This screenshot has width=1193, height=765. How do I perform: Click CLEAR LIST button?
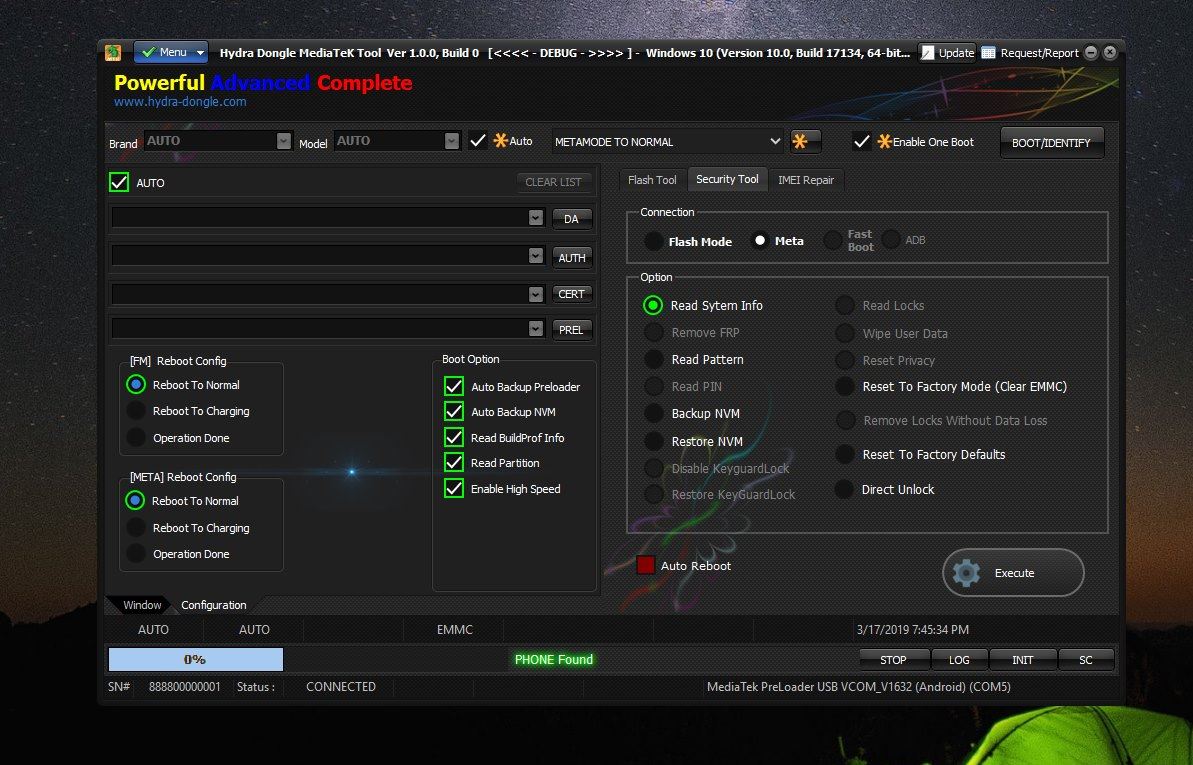point(553,182)
